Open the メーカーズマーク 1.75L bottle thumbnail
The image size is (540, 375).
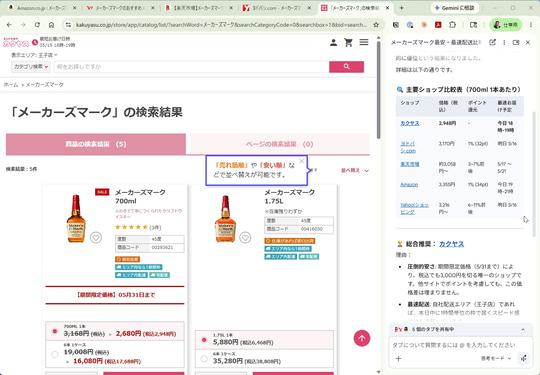pyautogui.click(x=225, y=219)
